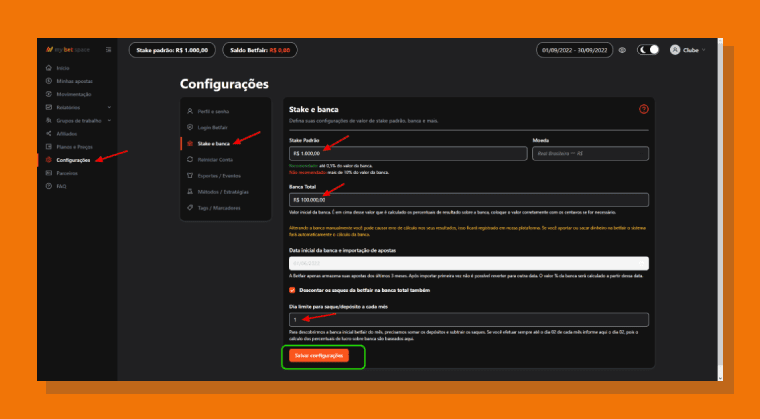Select the Stake e banca section
Viewport: 760px width, 419px height.
214,144
